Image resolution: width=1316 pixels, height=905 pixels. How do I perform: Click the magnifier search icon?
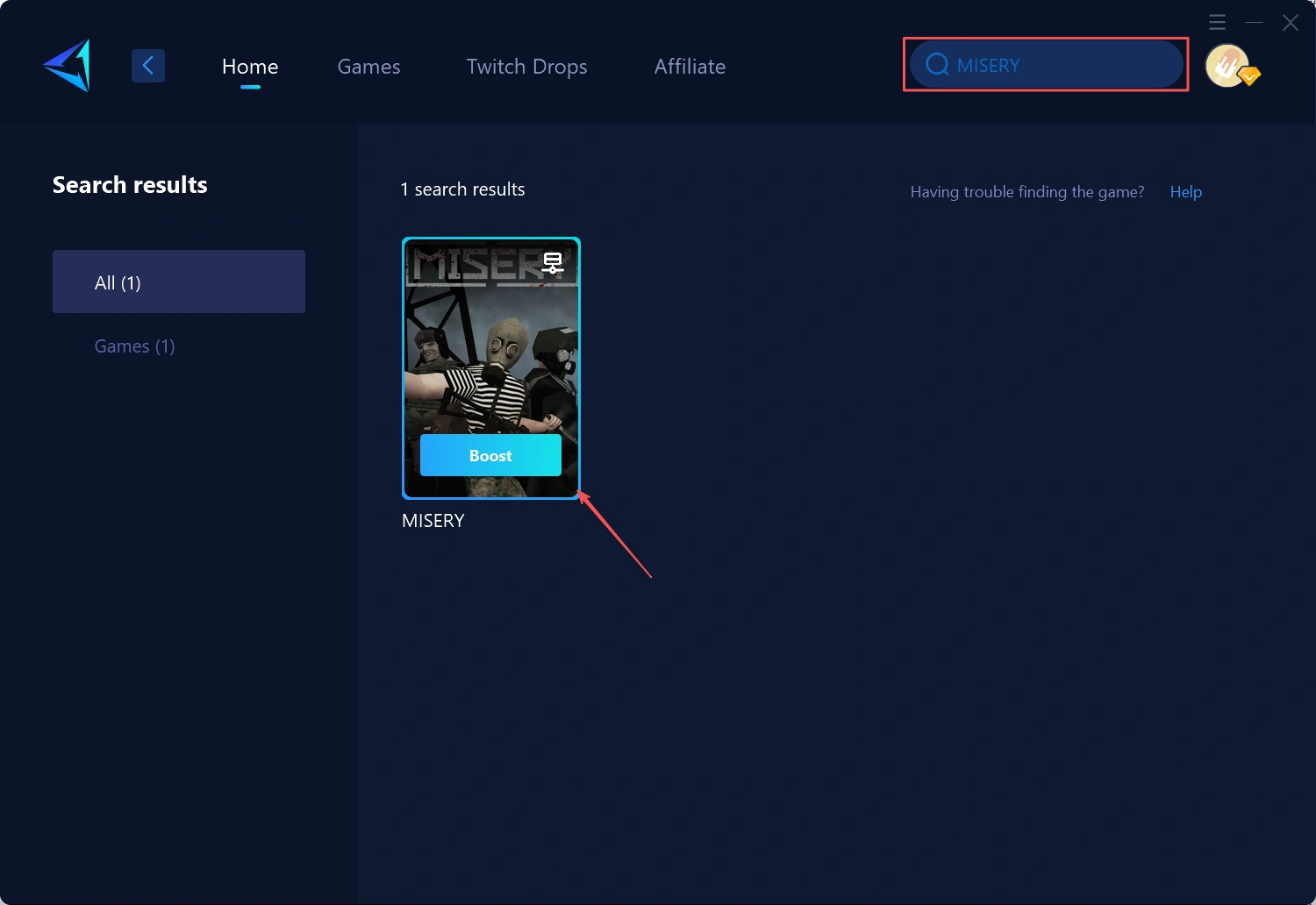937,65
